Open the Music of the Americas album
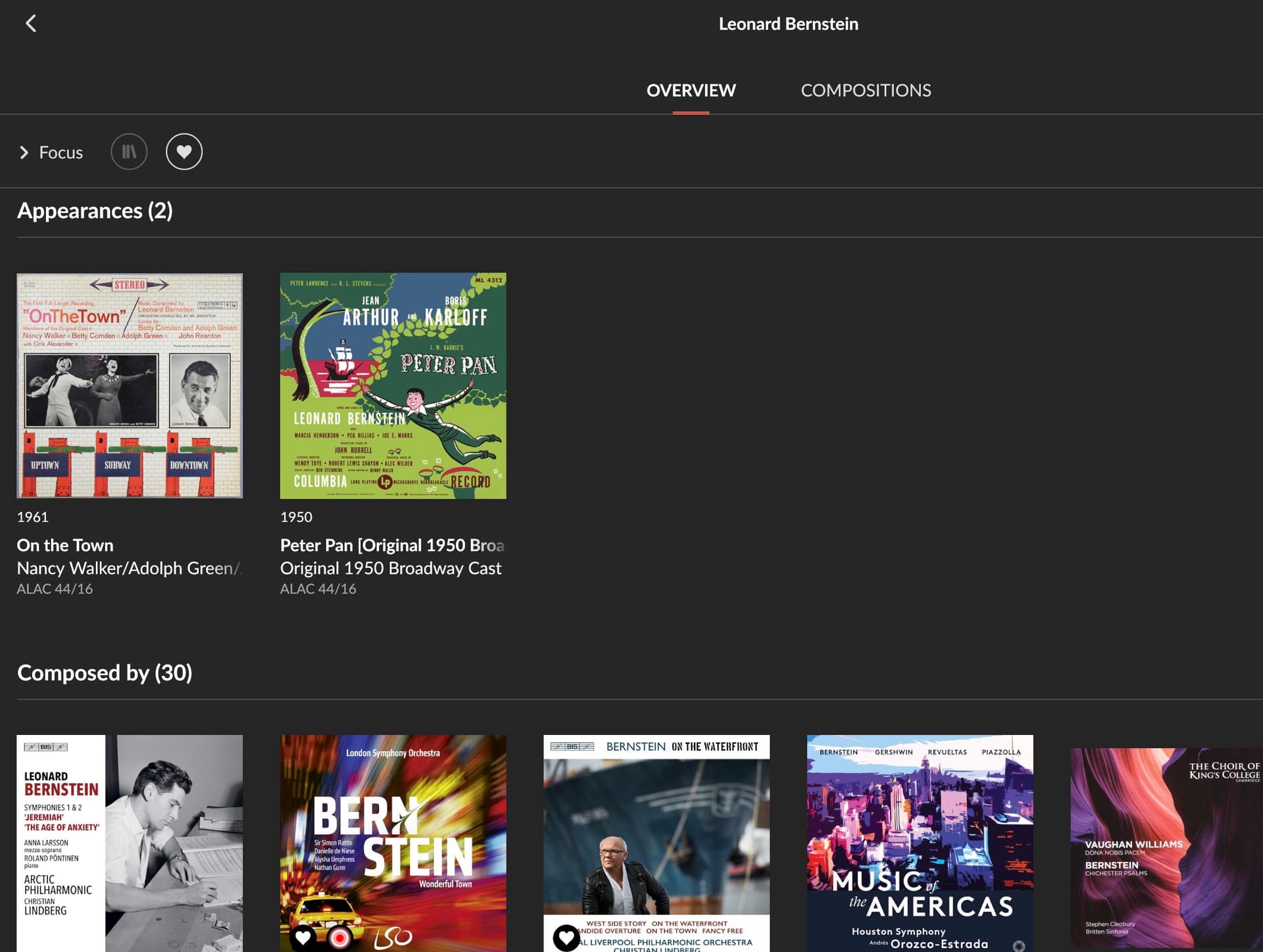This screenshot has width=1263, height=952. coord(920,843)
